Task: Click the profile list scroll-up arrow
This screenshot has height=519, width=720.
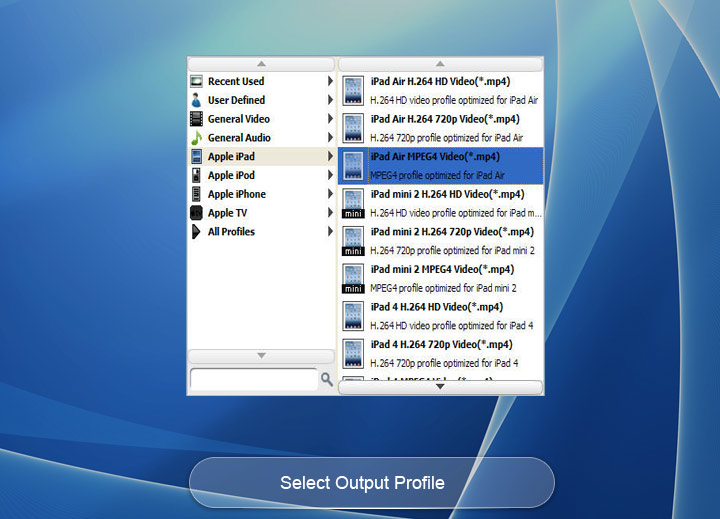Action: [440, 64]
